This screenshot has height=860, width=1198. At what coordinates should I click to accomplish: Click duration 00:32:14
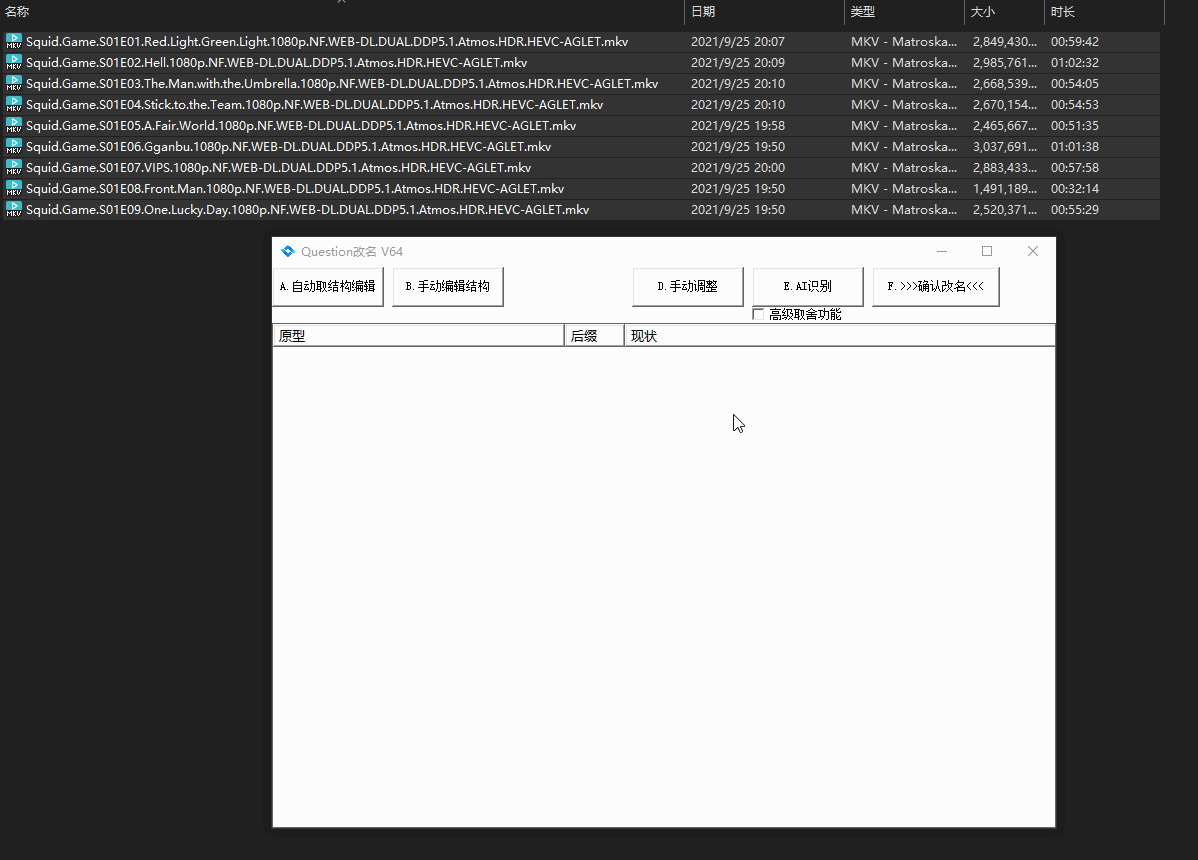[x=1074, y=189]
